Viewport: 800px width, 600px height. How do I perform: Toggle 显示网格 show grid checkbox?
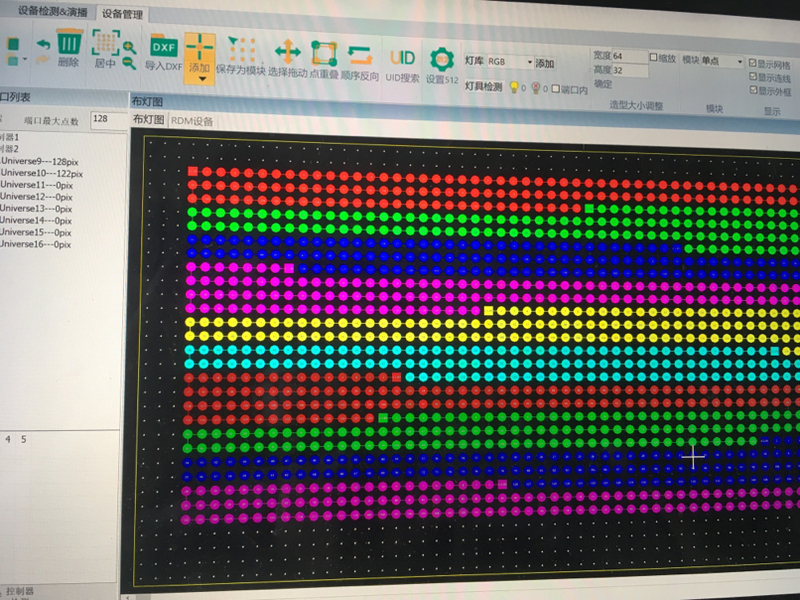(753, 63)
